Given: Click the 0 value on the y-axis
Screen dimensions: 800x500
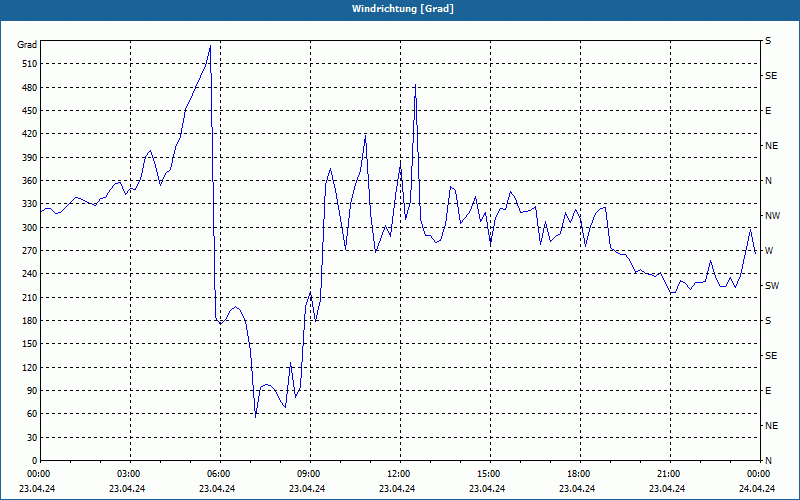Looking at the screenshot, I should point(34,461).
